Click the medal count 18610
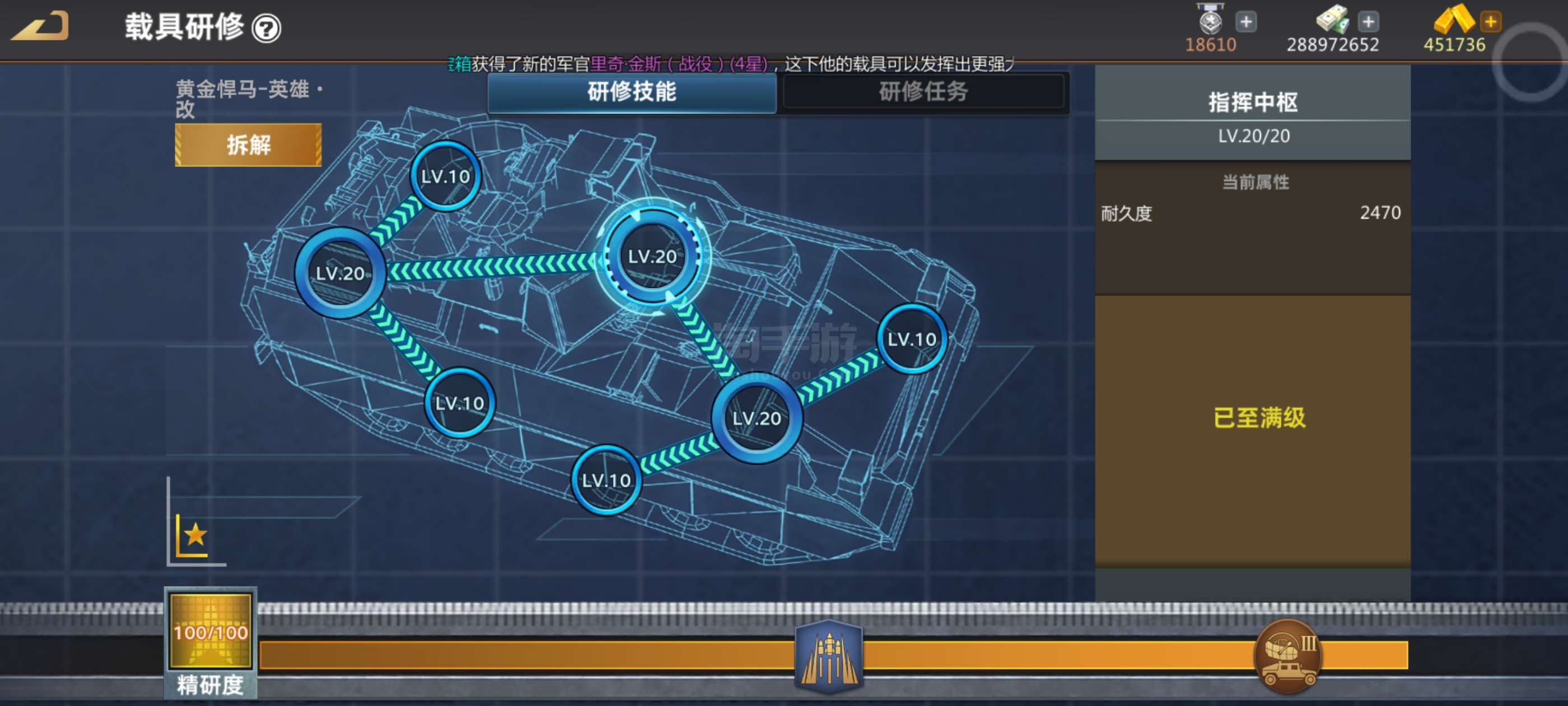The height and width of the screenshot is (706, 1568). click(x=1210, y=44)
